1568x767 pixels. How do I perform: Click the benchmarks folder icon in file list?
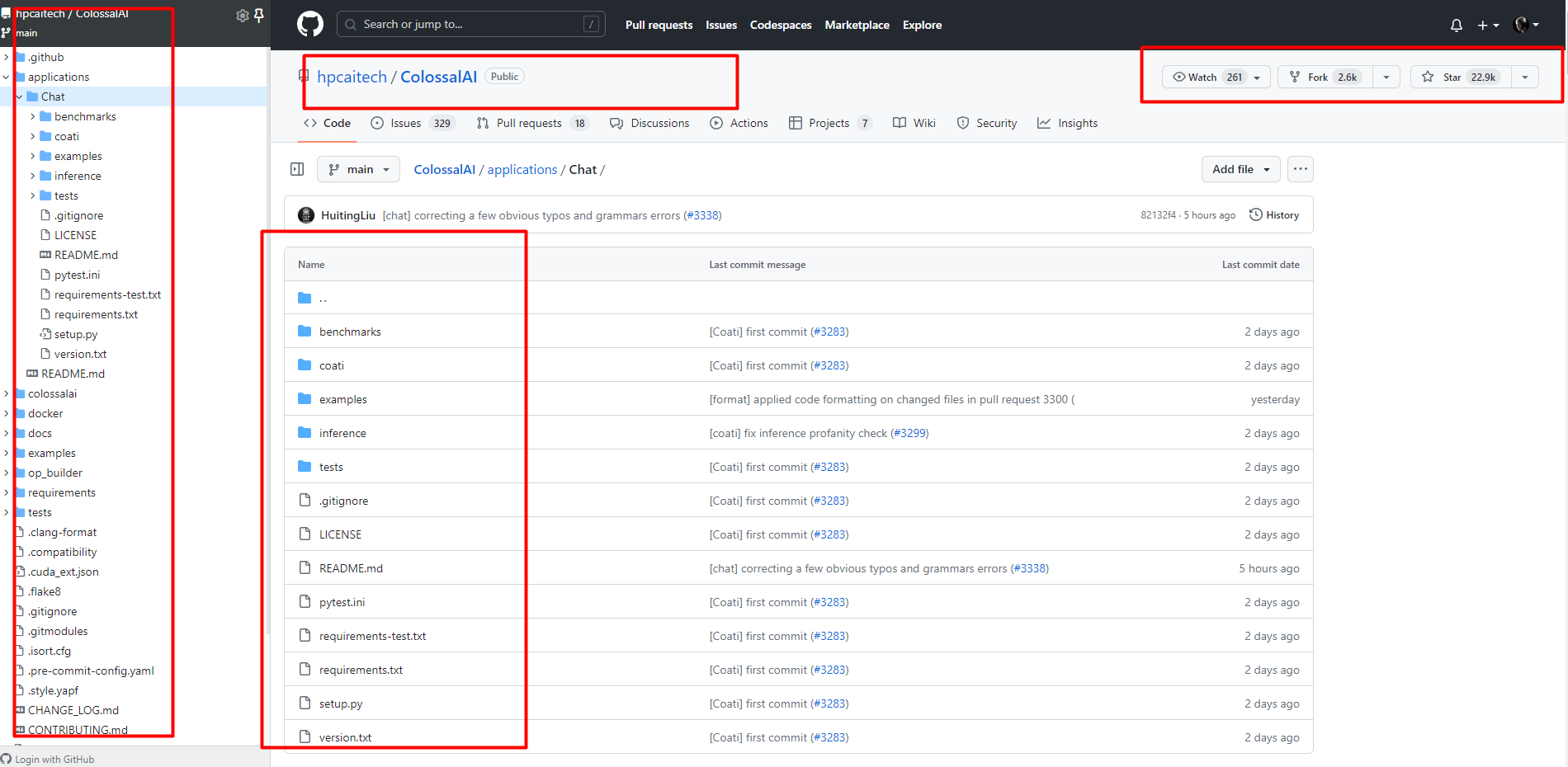[x=305, y=332]
